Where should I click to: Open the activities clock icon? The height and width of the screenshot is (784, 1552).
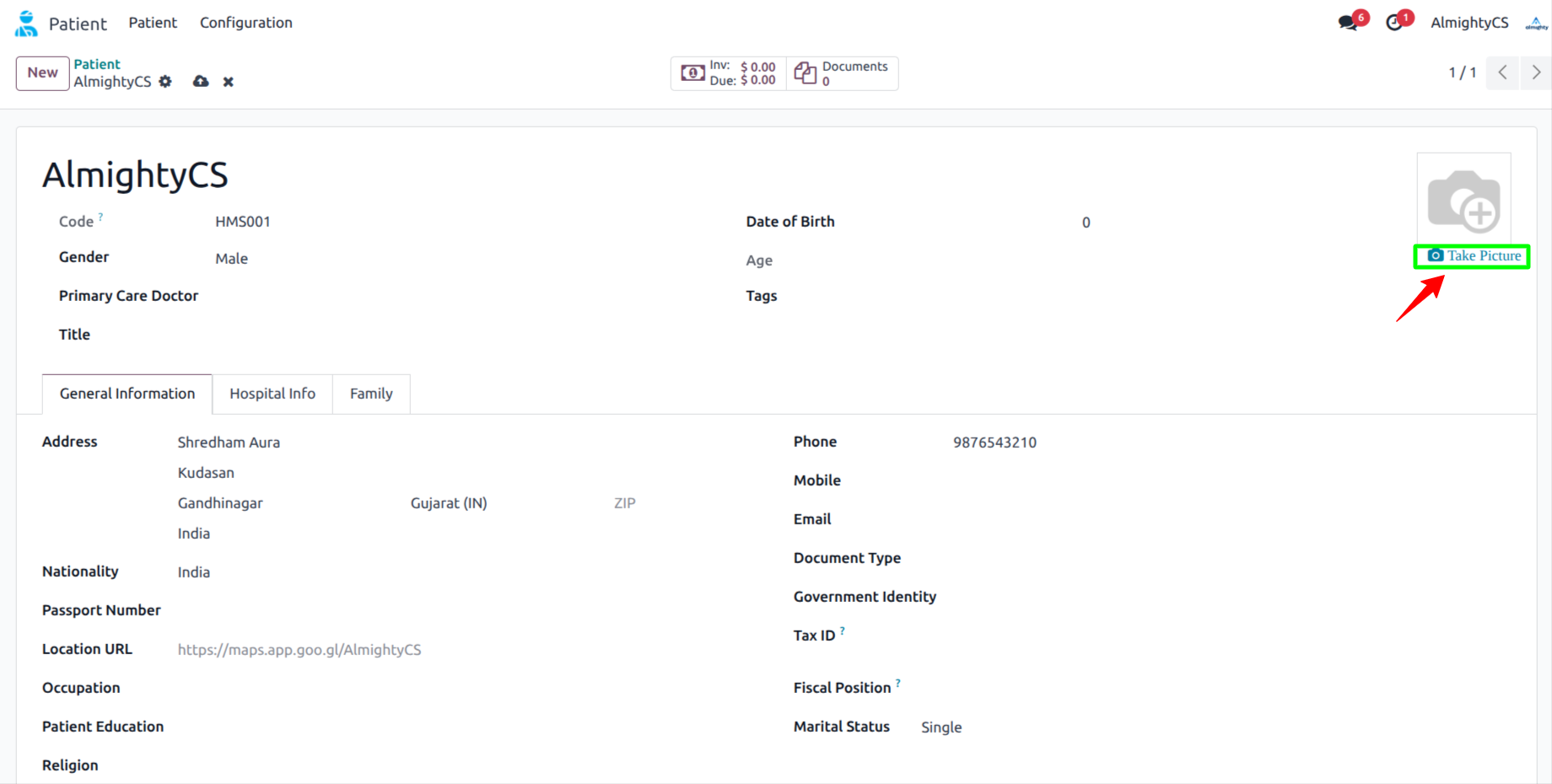pos(1395,23)
